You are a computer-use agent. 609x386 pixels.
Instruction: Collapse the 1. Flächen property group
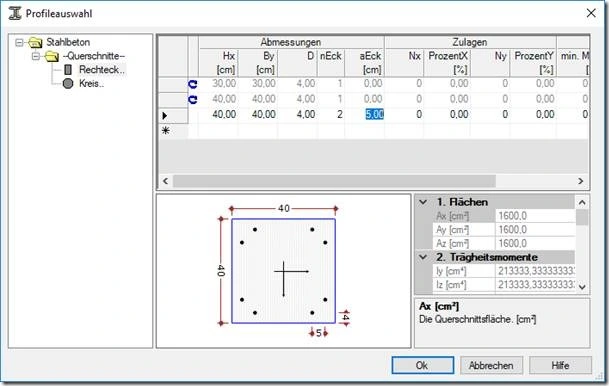pyautogui.click(x=423, y=202)
